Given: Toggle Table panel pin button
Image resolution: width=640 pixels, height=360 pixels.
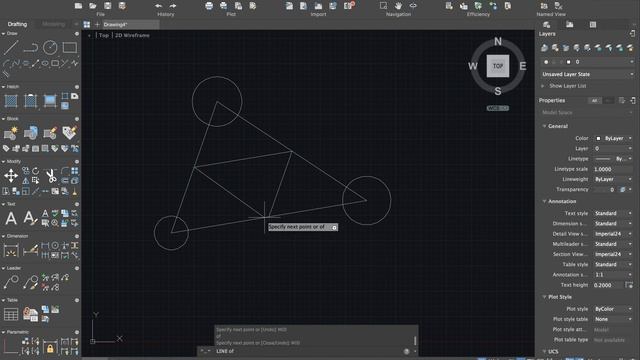Looking at the screenshot, I should pyautogui.click(x=77, y=300).
